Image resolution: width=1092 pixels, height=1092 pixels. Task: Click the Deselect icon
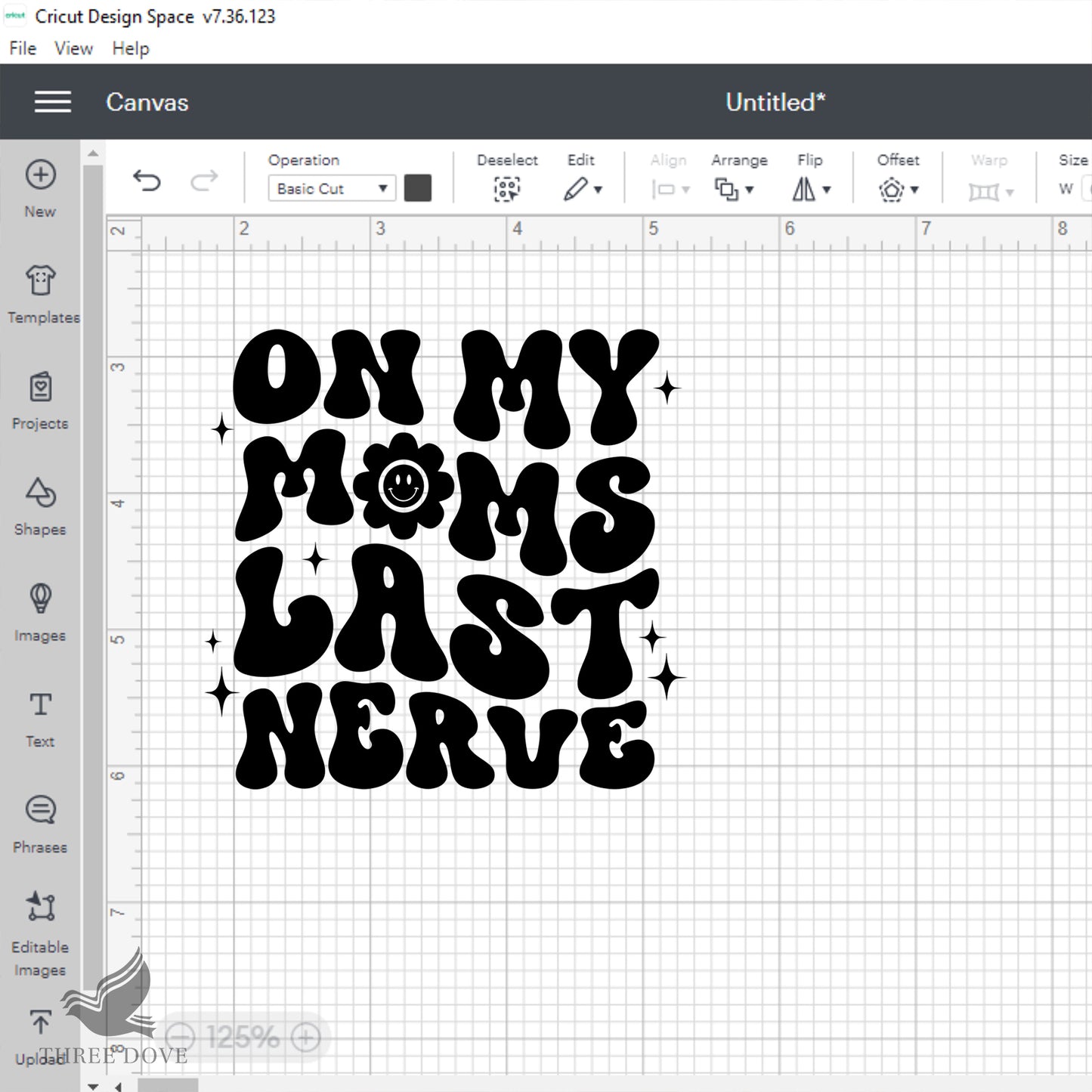(x=507, y=189)
